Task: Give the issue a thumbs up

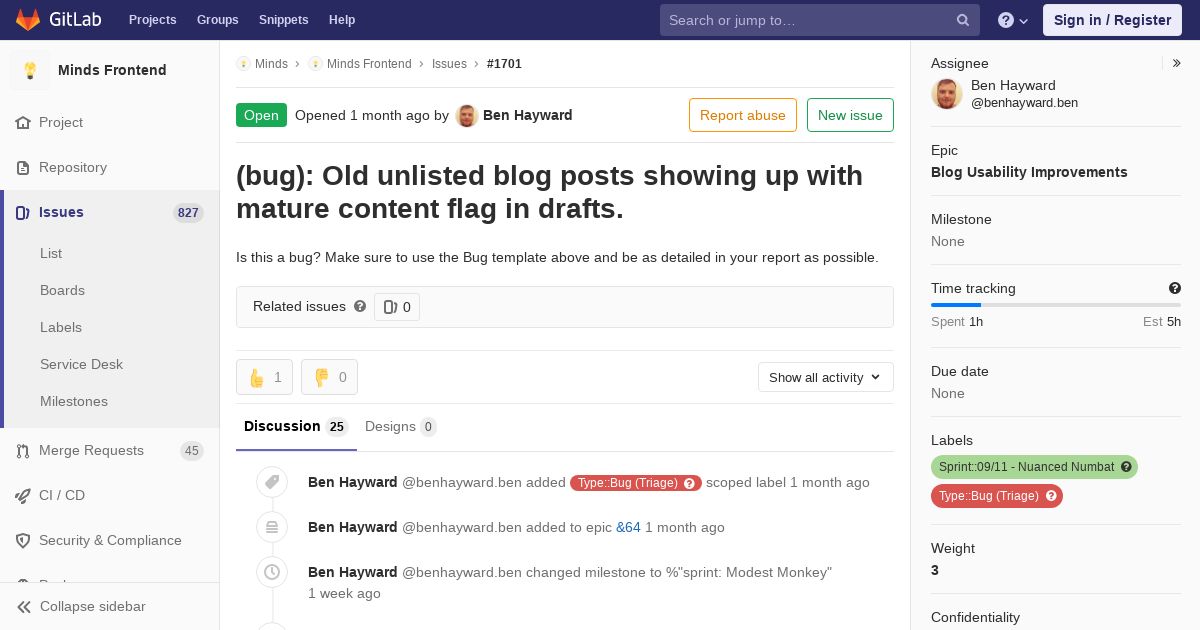Action: 264,377
